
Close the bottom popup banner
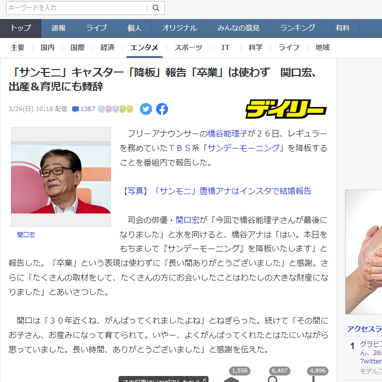pos(204,379)
